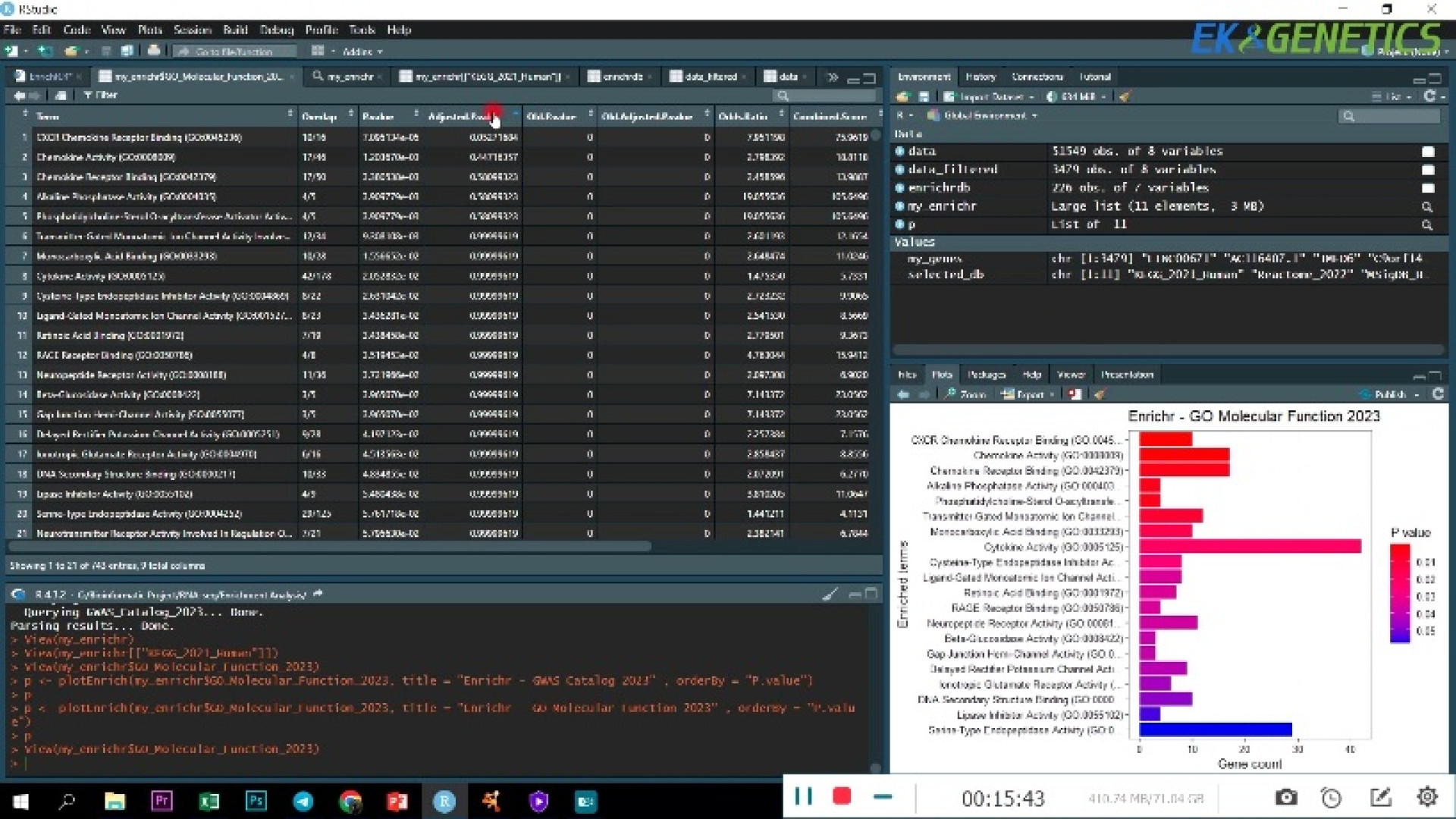Inspect my_enrichr with its magnifier icon

click(1426, 206)
